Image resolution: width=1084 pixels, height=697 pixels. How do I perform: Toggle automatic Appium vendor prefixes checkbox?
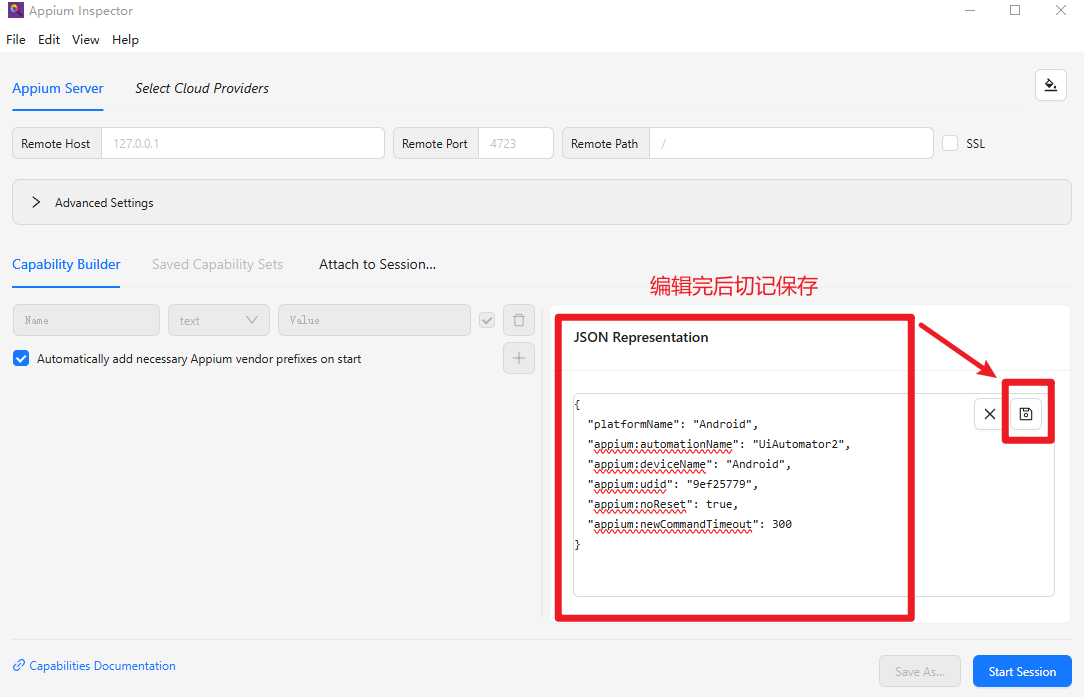click(x=21, y=358)
